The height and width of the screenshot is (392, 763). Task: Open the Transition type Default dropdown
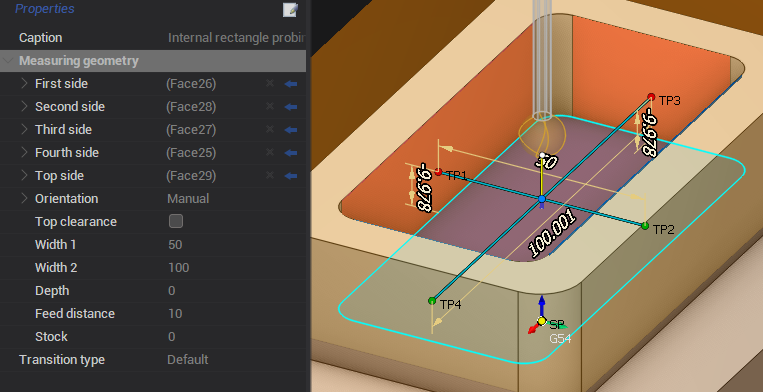187,360
